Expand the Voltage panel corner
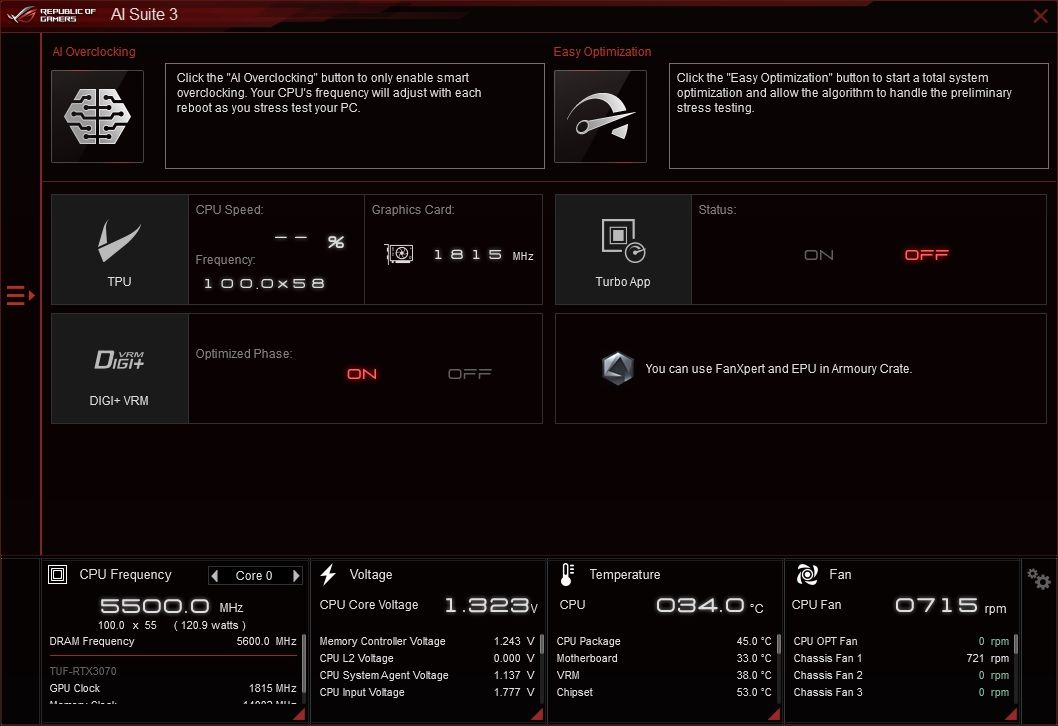The width and height of the screenshot is (1058, 726). point(537,714)
